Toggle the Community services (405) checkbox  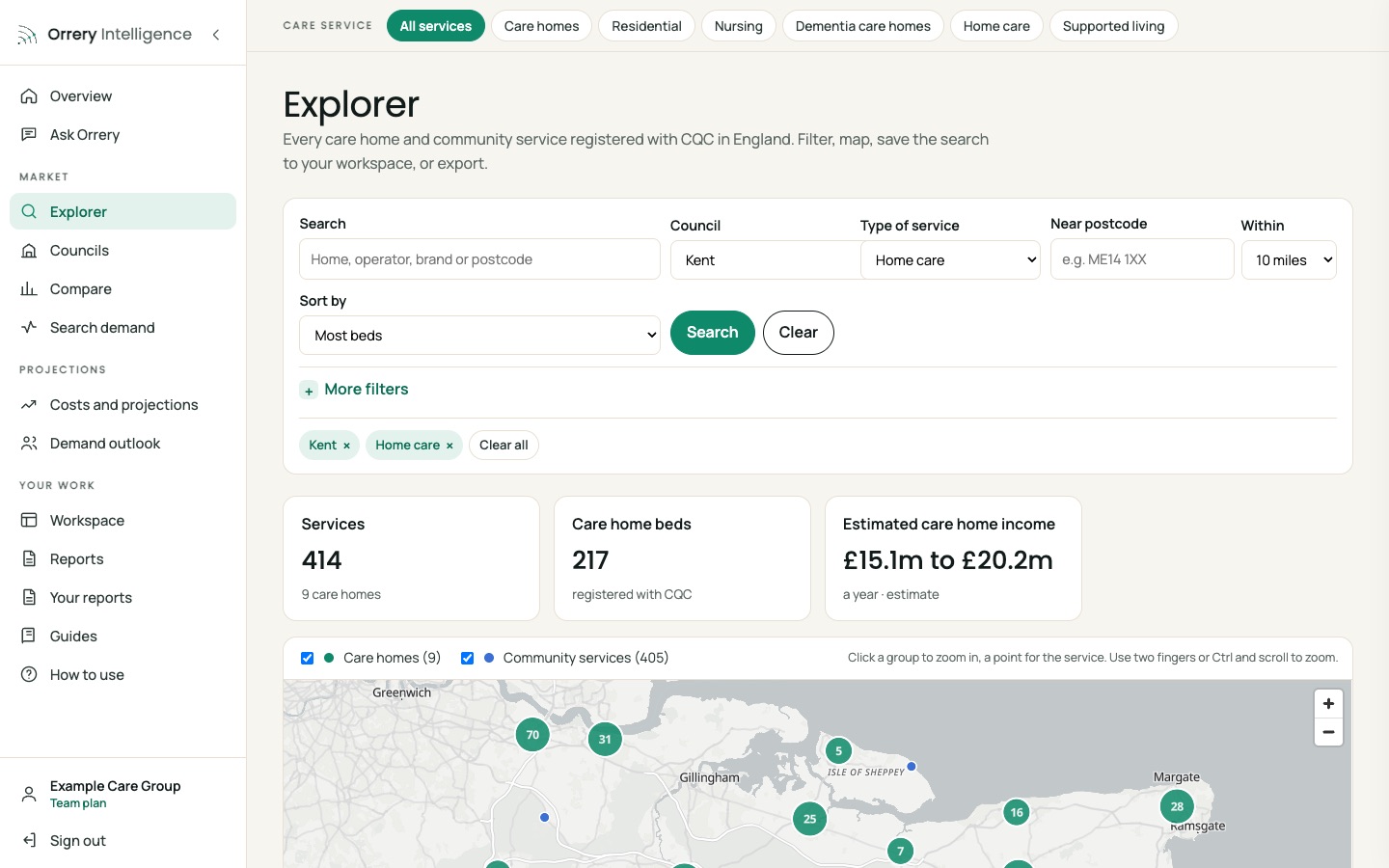467,658
